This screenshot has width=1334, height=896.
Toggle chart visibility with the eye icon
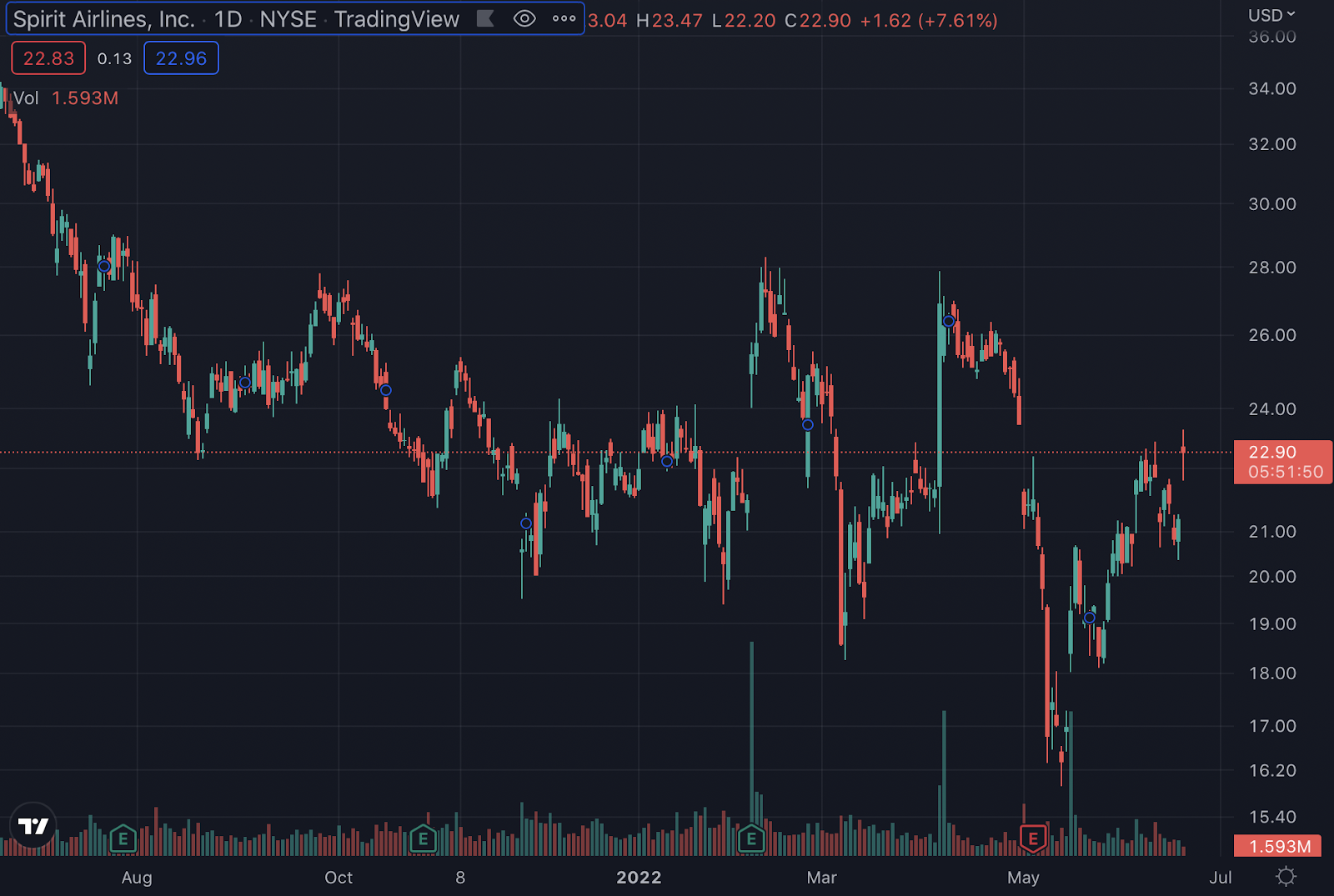click(x=524, y=19)
